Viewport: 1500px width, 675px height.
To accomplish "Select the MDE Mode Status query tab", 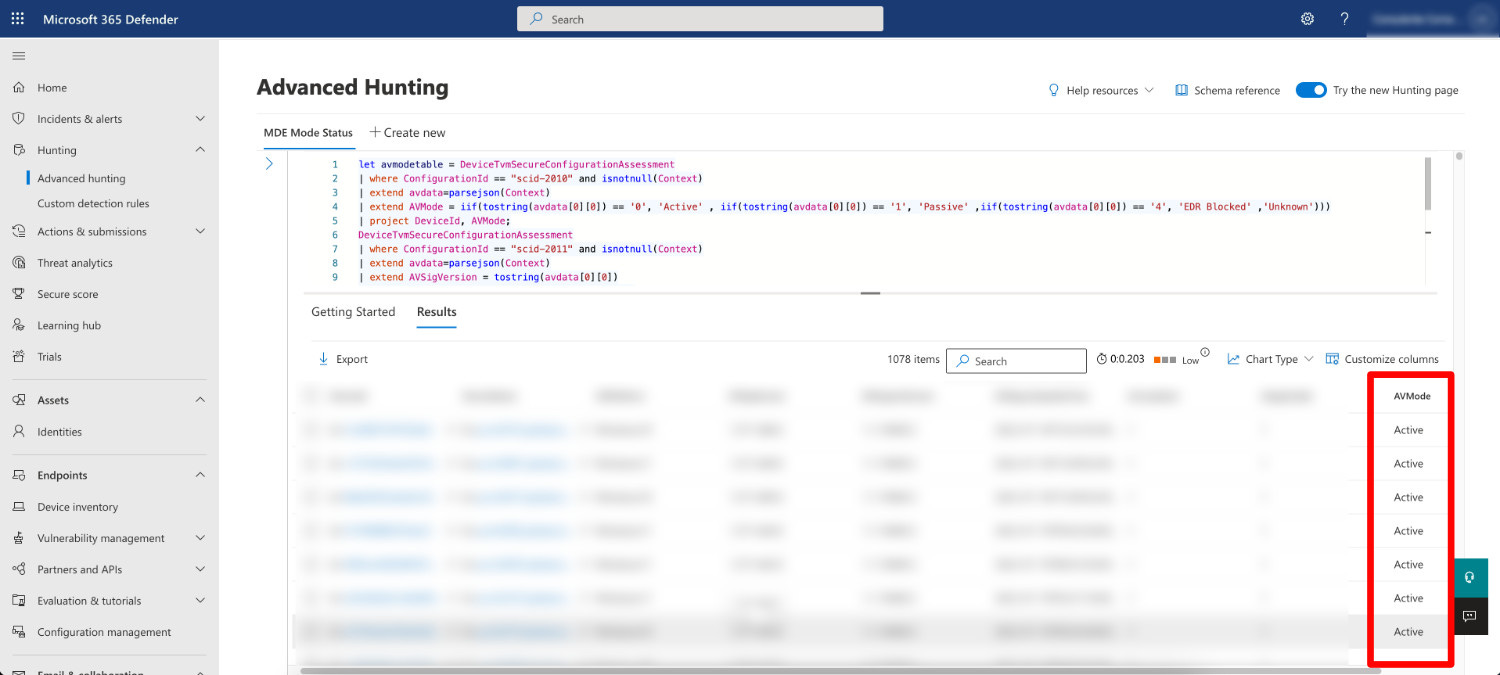I will click(x=308, y=132).
